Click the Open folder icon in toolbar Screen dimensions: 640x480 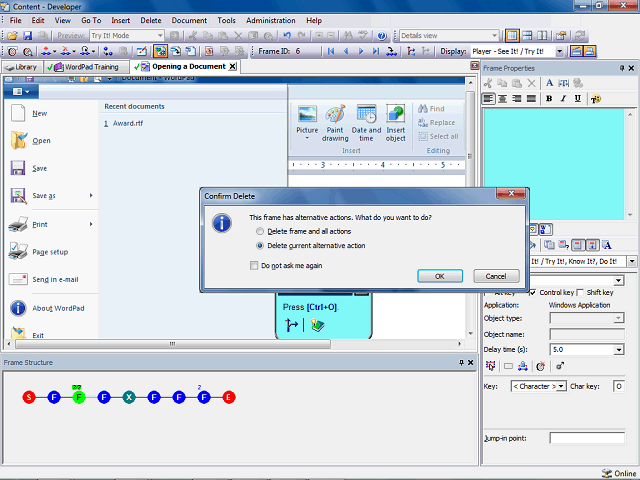click(x=13, y=36)
